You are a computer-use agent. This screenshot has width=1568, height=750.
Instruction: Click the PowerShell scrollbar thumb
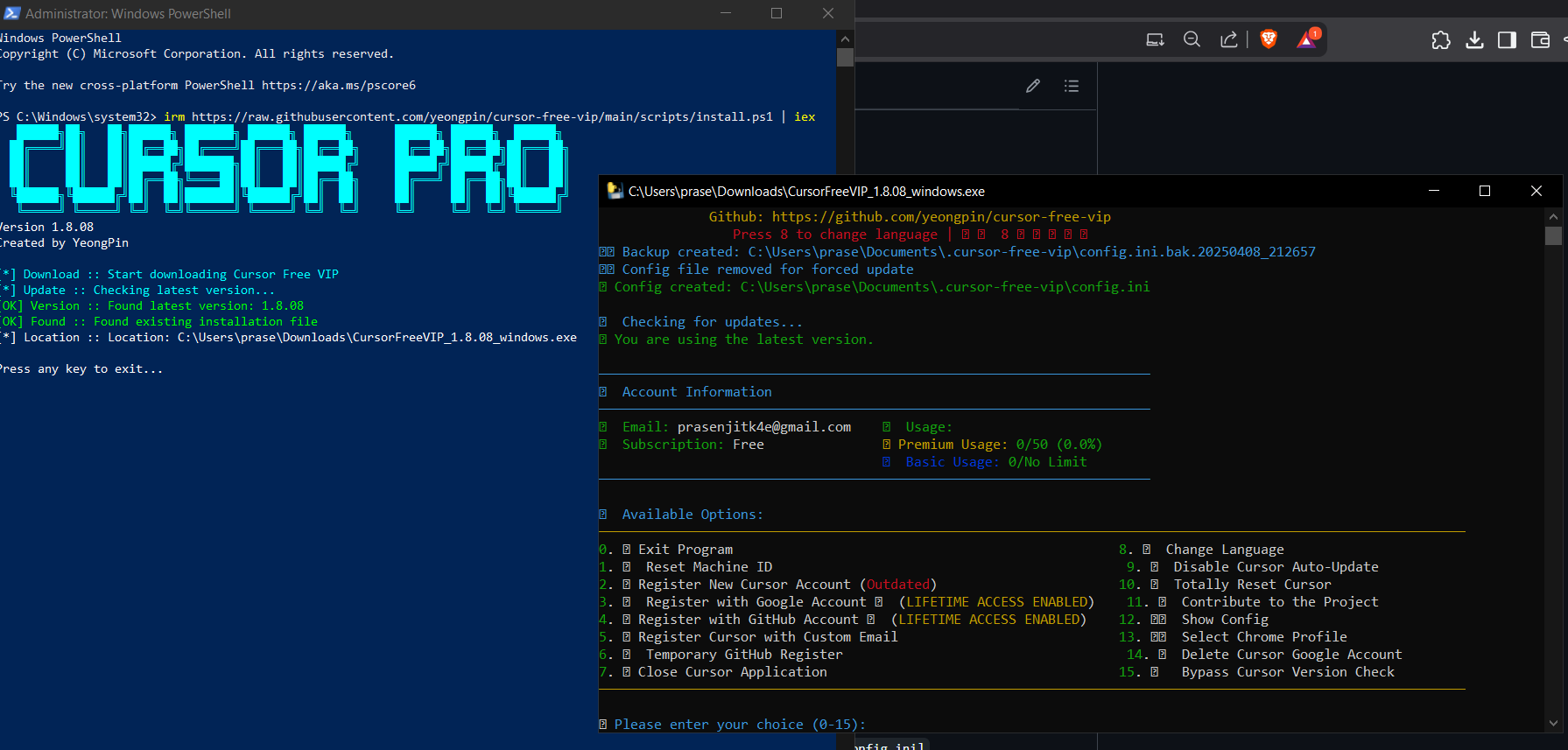845,58
